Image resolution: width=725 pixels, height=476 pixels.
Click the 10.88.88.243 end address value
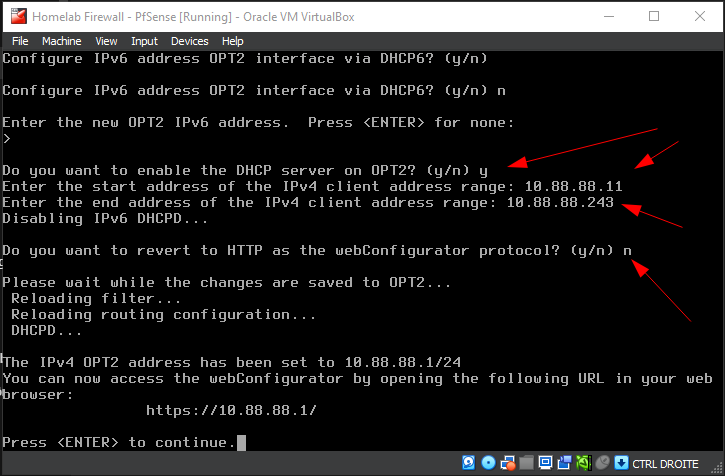pyautogui.click(x=560, y=203)
